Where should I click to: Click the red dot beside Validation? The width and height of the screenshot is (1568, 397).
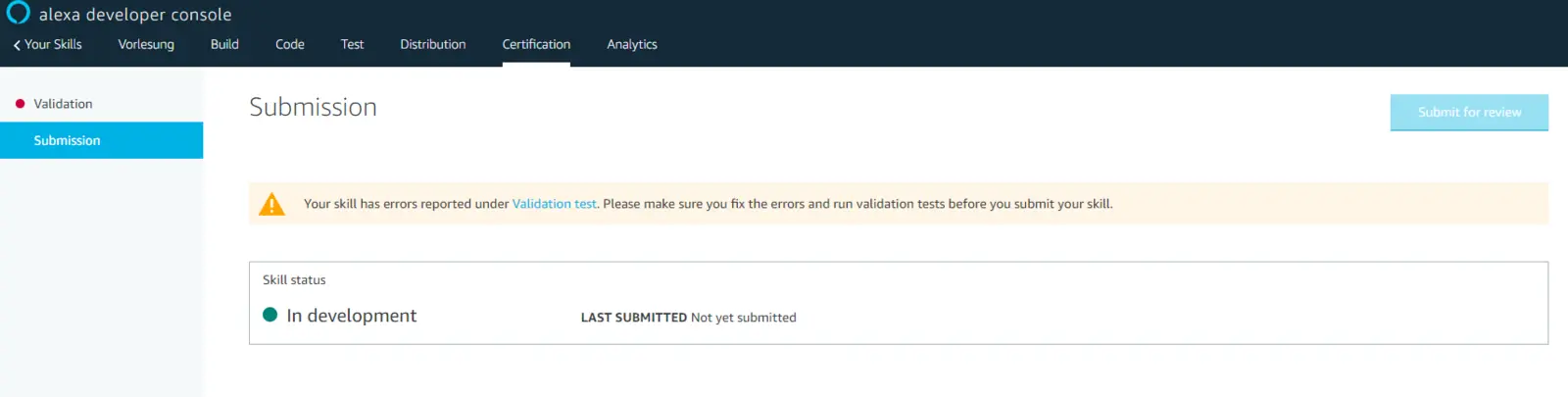pos(20,104)
